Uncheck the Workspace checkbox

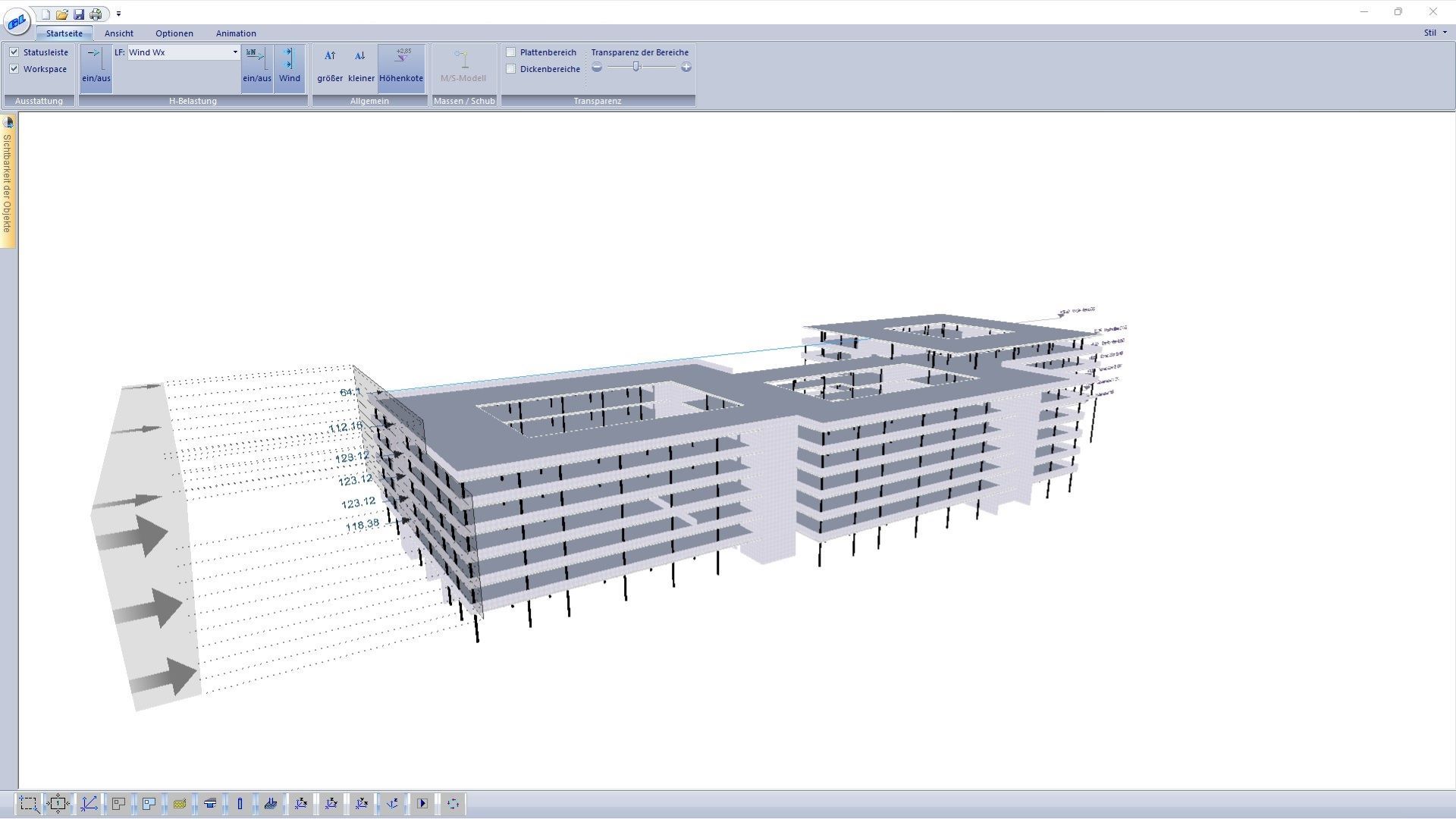15,68
